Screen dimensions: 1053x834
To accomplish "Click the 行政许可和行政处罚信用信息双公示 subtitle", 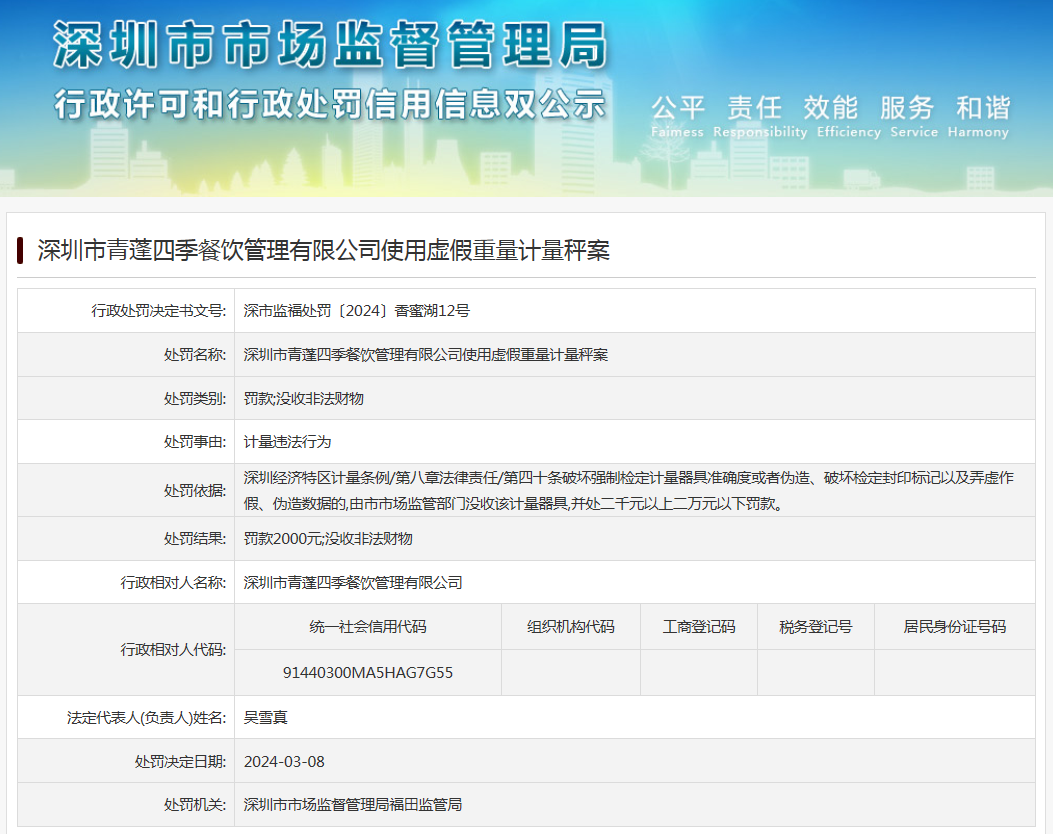I will (x=330, y=104).
